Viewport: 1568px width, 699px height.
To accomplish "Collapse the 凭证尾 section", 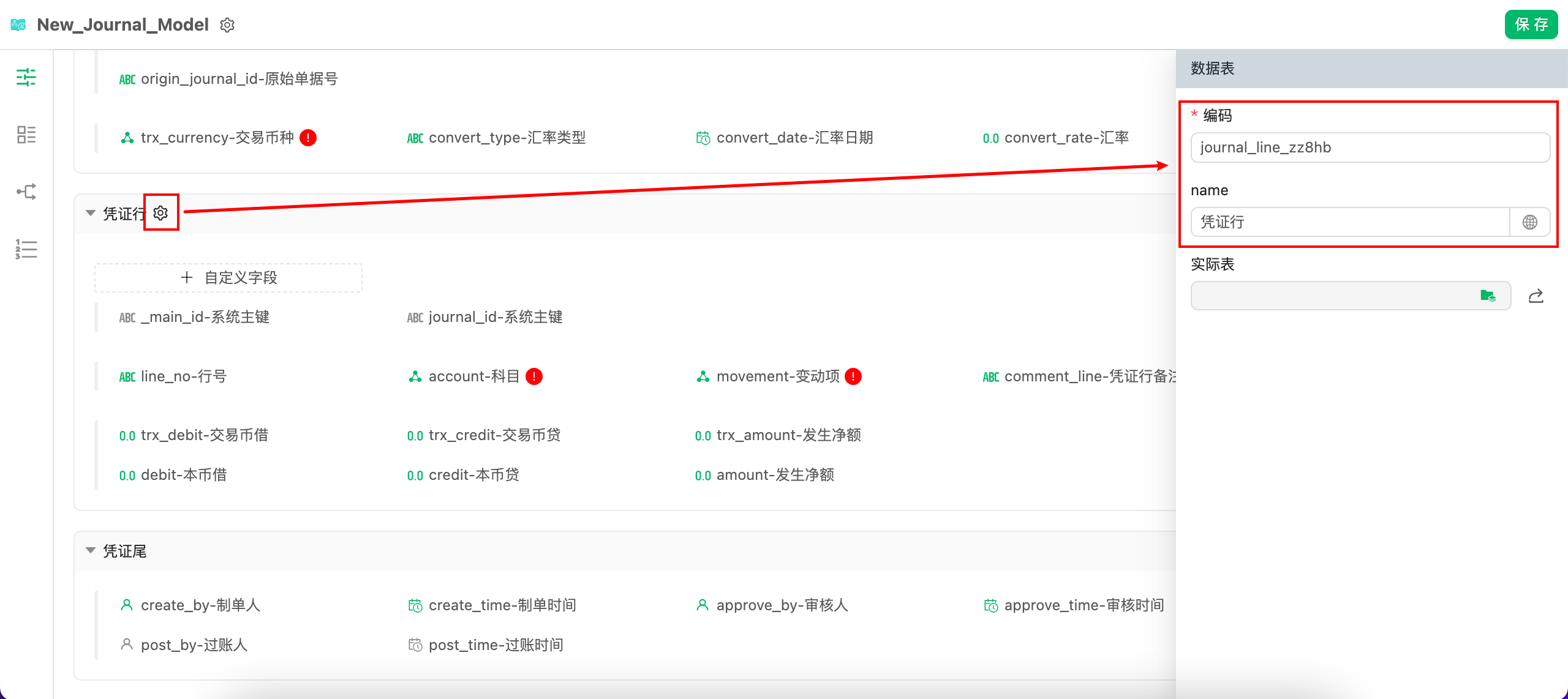I will (x=91, y=550).
